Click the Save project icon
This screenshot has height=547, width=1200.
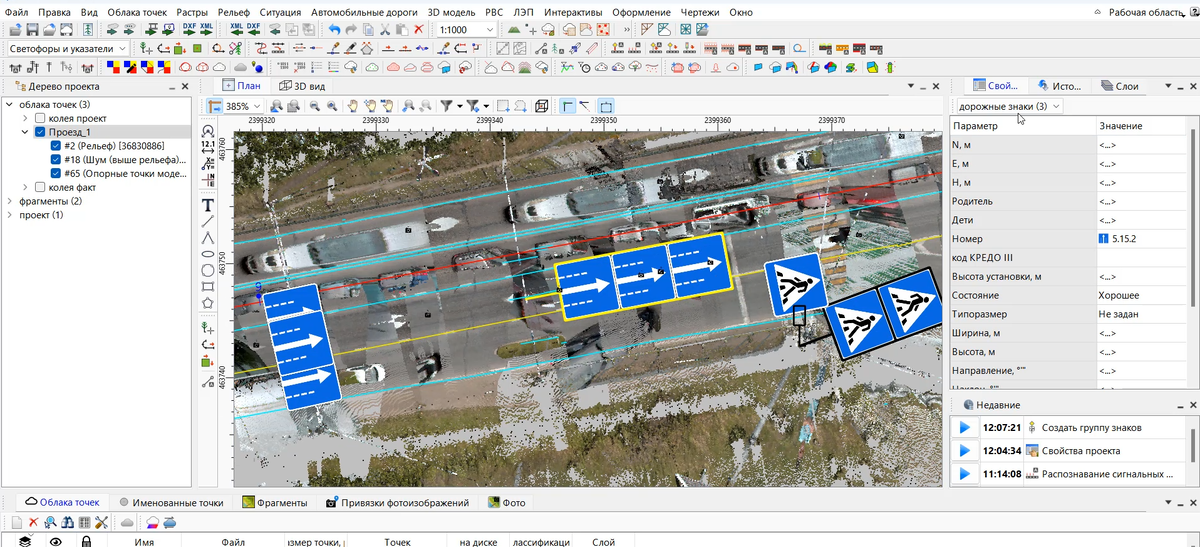(32, 30)
